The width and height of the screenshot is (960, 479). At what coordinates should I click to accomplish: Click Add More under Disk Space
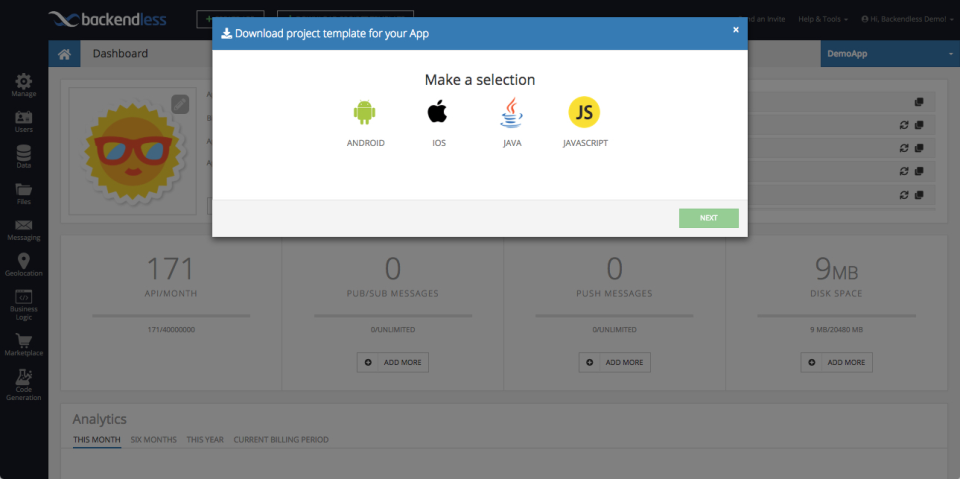[x=836, y=362]
